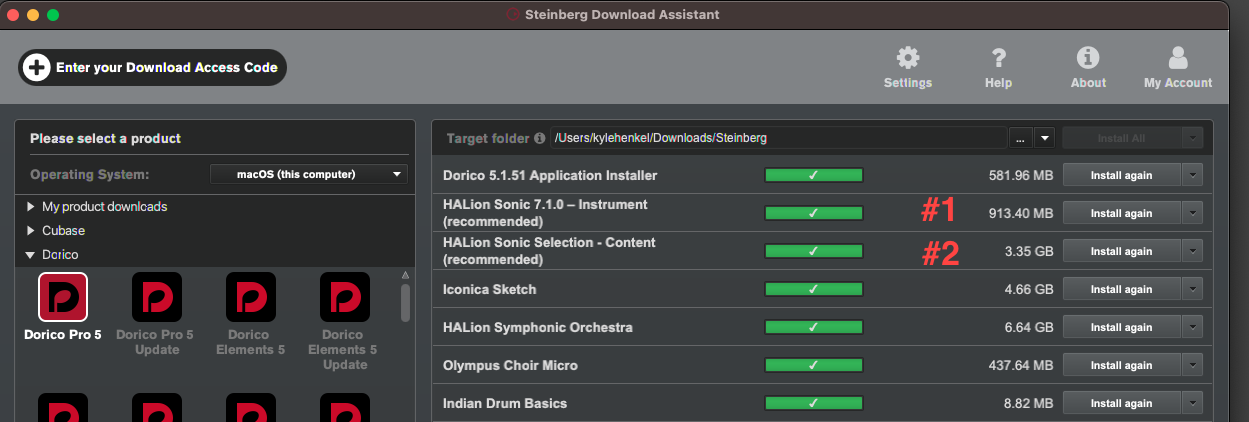Click Install again for HALion Sonic 7.1.0 Instrument
1249x422 pixels.
click(x=1121, y=213)
